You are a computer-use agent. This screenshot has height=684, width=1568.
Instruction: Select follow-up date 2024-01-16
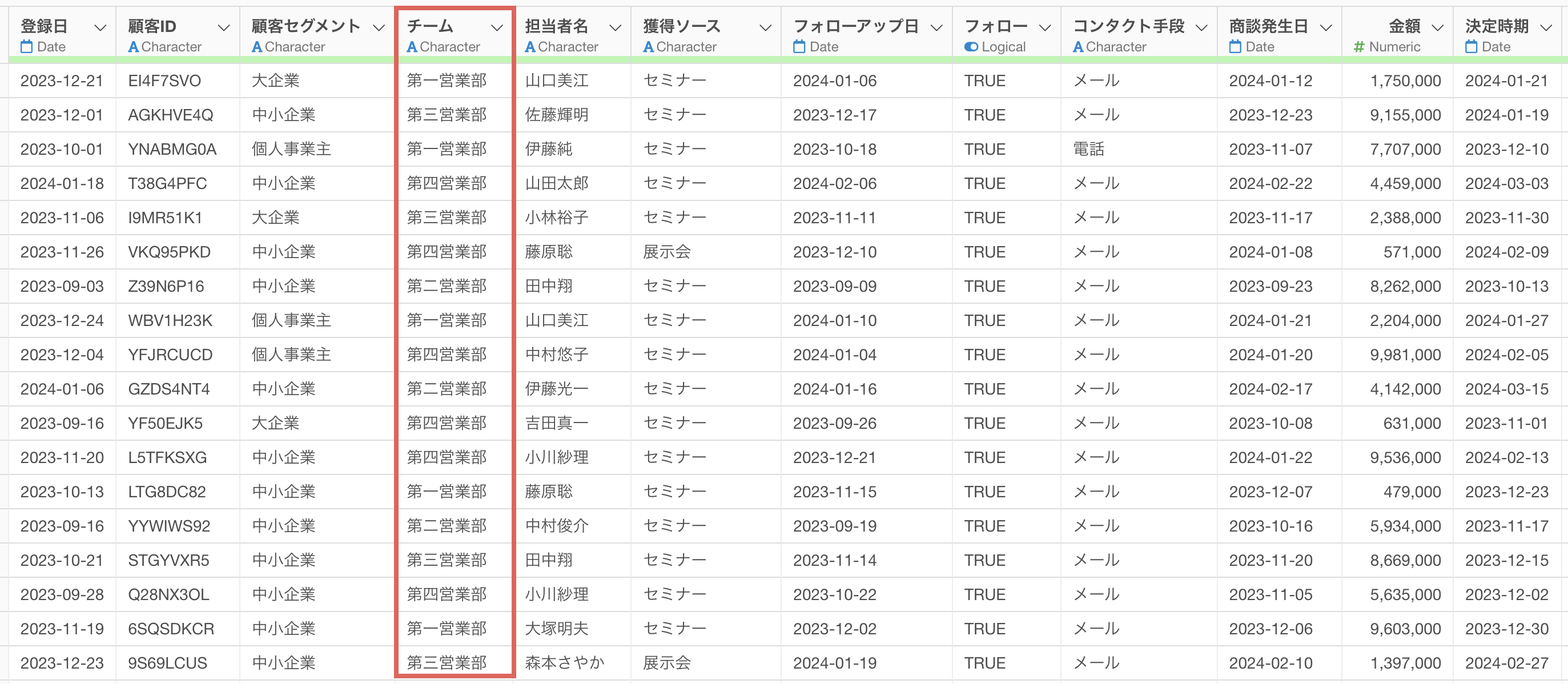pyautogui.click(x=835, y=389)
